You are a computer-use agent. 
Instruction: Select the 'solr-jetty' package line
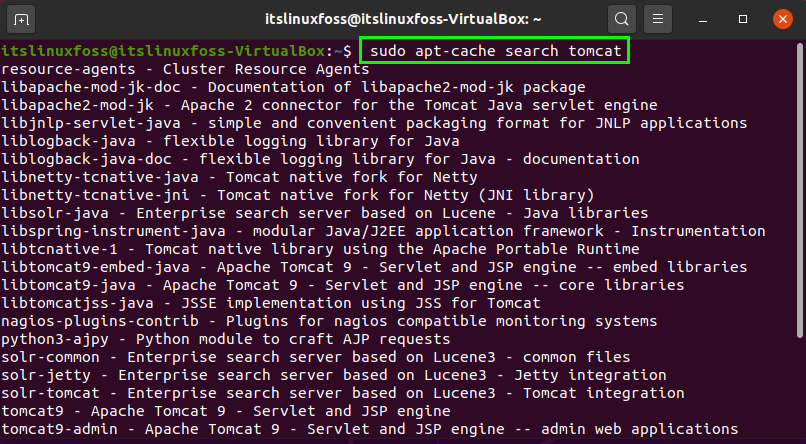(x=334, y=375)
